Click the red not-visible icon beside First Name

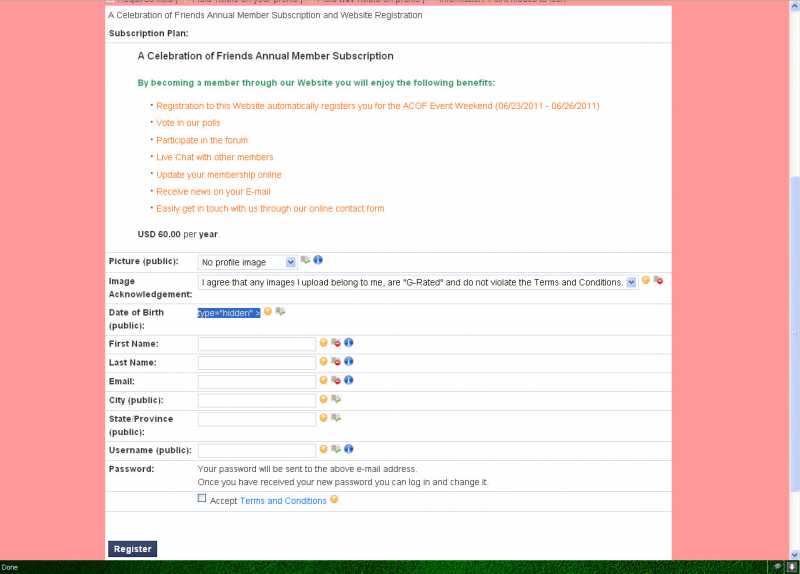(336, 342)
